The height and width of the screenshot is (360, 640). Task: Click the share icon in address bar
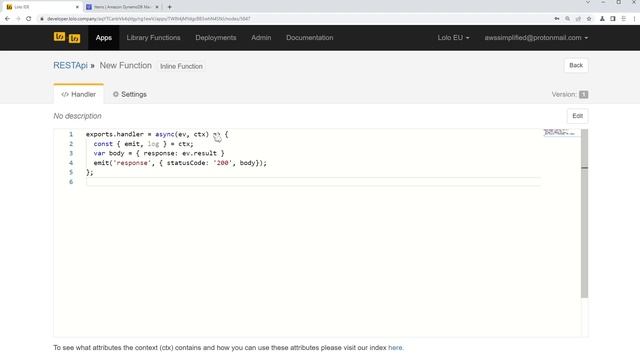click(578, 19)
